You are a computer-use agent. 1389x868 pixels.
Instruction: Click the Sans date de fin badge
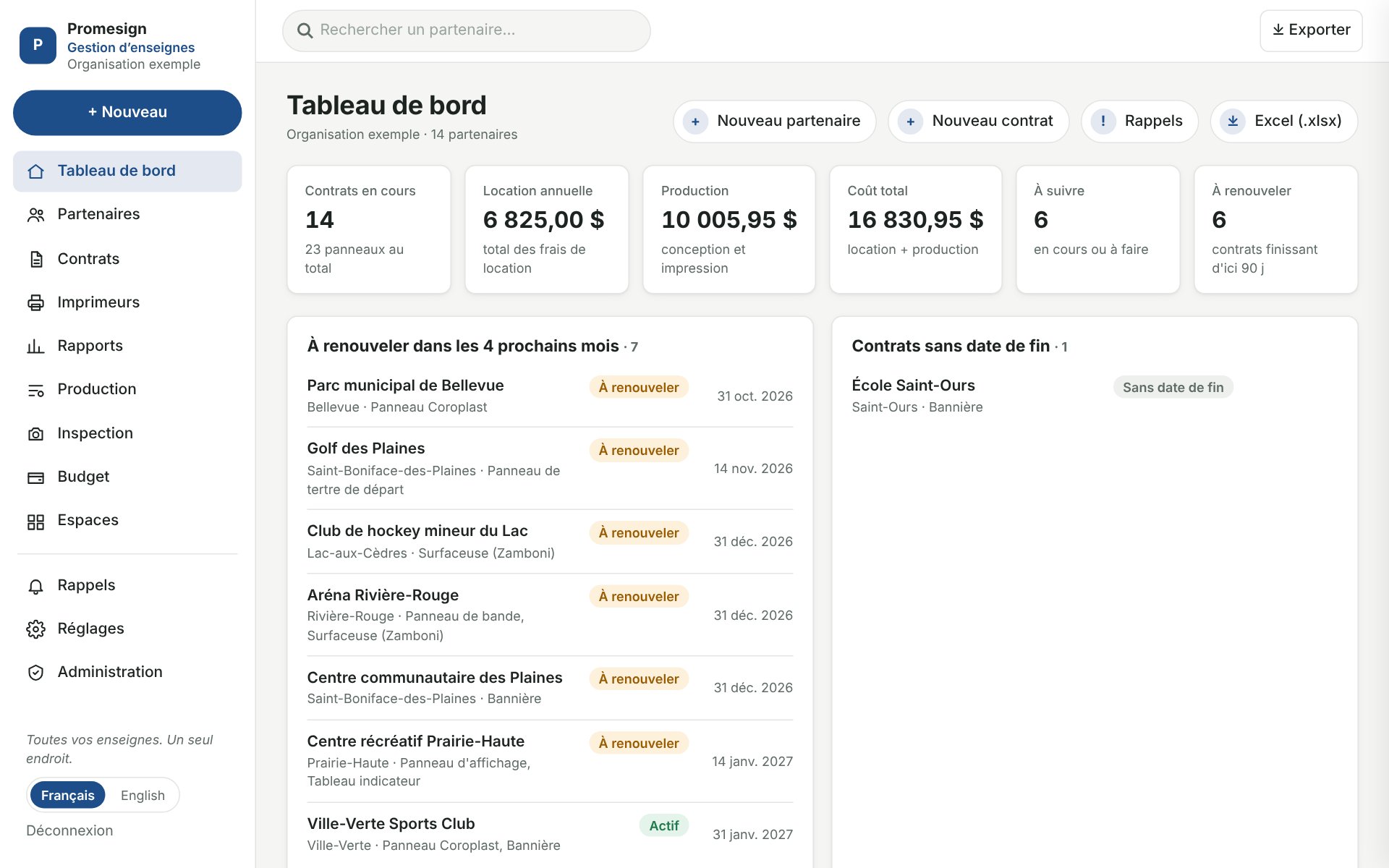[1173, 387]
